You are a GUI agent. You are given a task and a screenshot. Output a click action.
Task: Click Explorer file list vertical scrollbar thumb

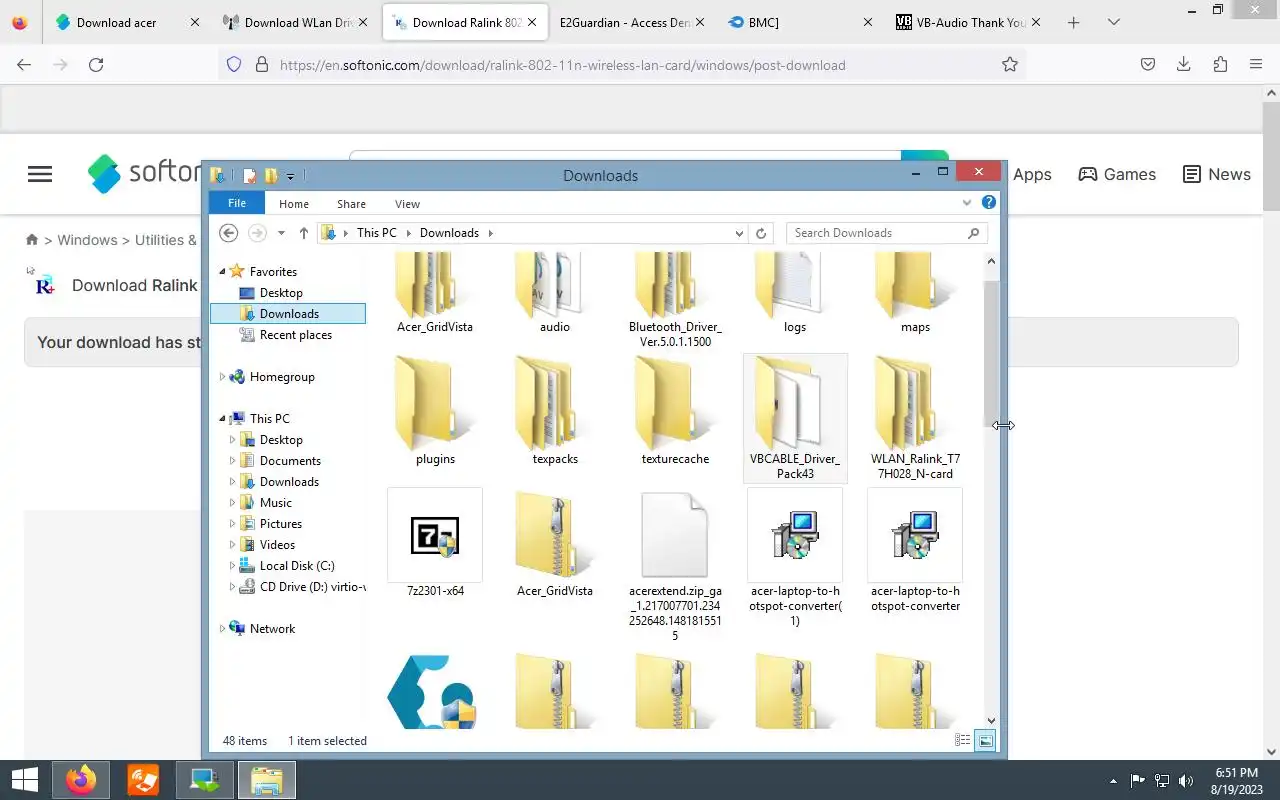point(991,352)
